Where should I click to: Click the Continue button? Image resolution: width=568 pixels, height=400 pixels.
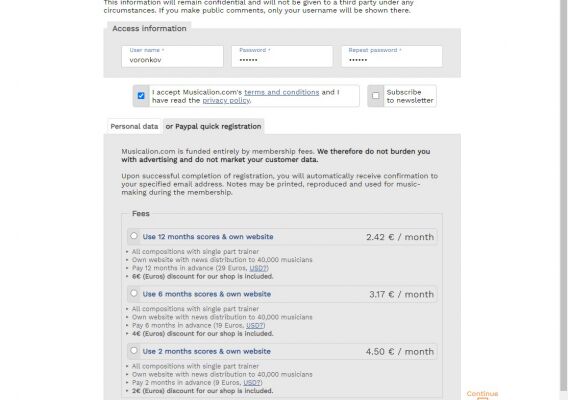(x=482, y=394)
